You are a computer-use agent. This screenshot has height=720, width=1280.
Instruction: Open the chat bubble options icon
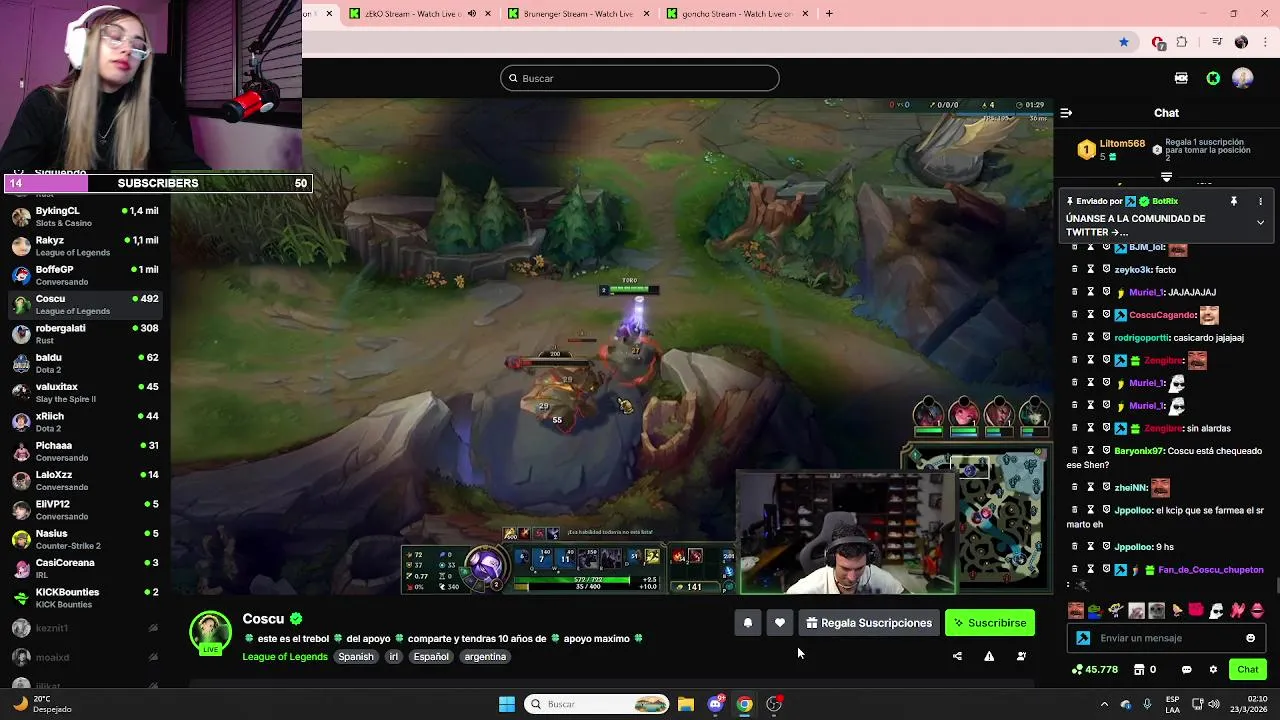(x=1186, y=669)
